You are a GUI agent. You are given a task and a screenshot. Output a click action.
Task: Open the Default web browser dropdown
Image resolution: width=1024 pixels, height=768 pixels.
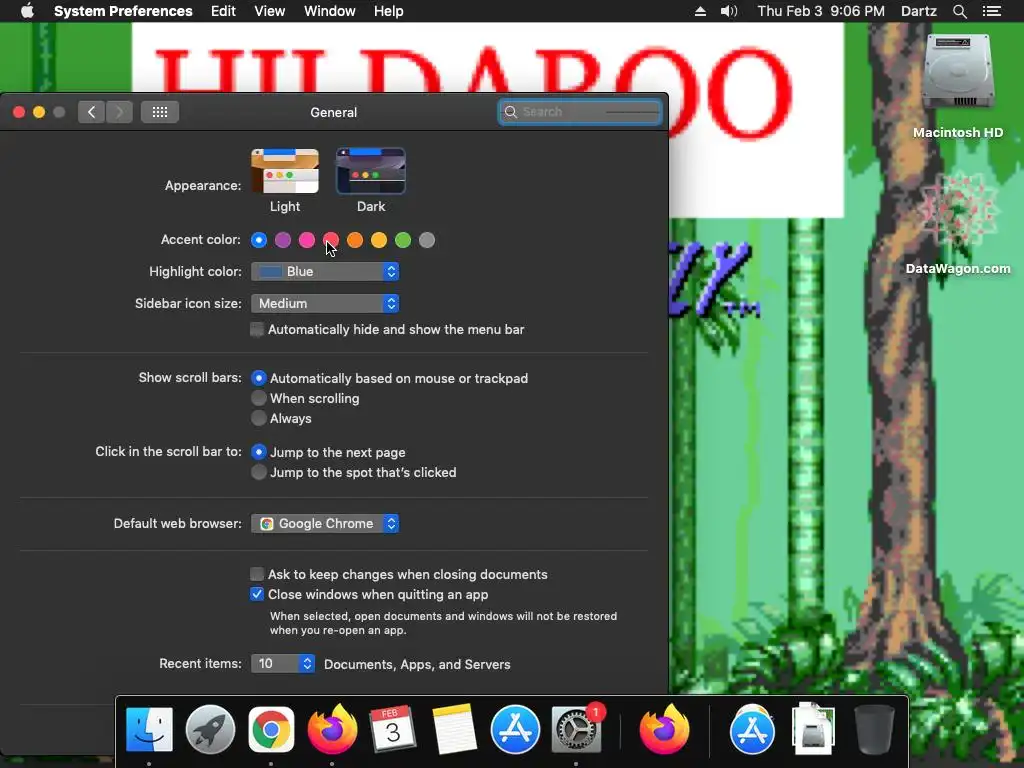[325, 524]
